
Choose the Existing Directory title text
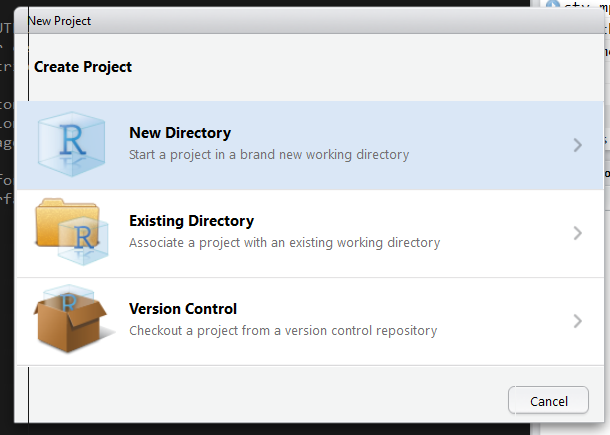click(191, 221)
